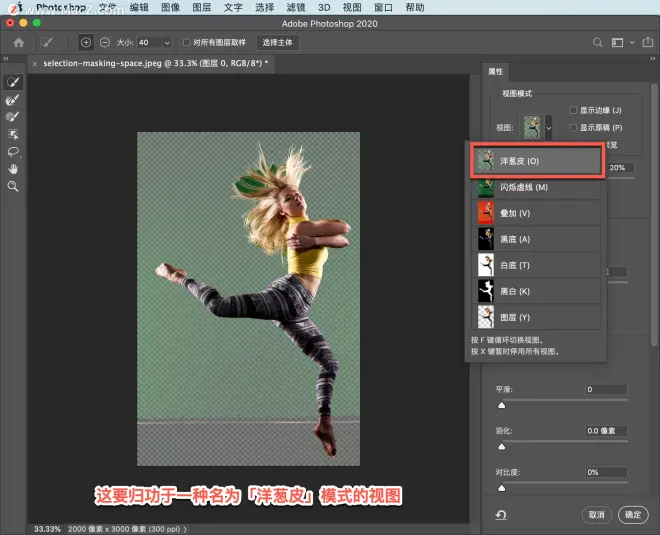Viewport: 660px width, 535px height.
Task: Select the Refine Edge Brush tool
Action: (x=13, y=100)
